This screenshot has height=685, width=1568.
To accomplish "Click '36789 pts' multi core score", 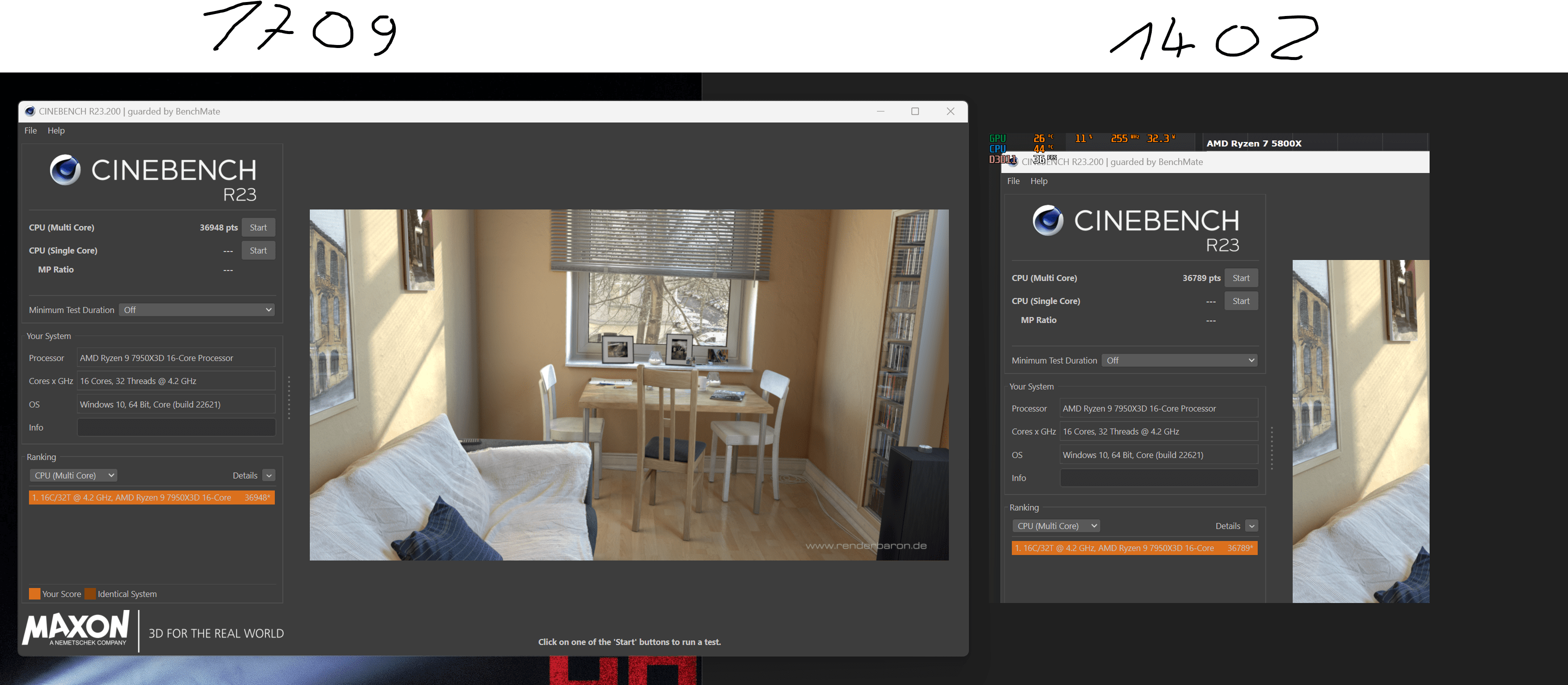I will pos(1201,278).
